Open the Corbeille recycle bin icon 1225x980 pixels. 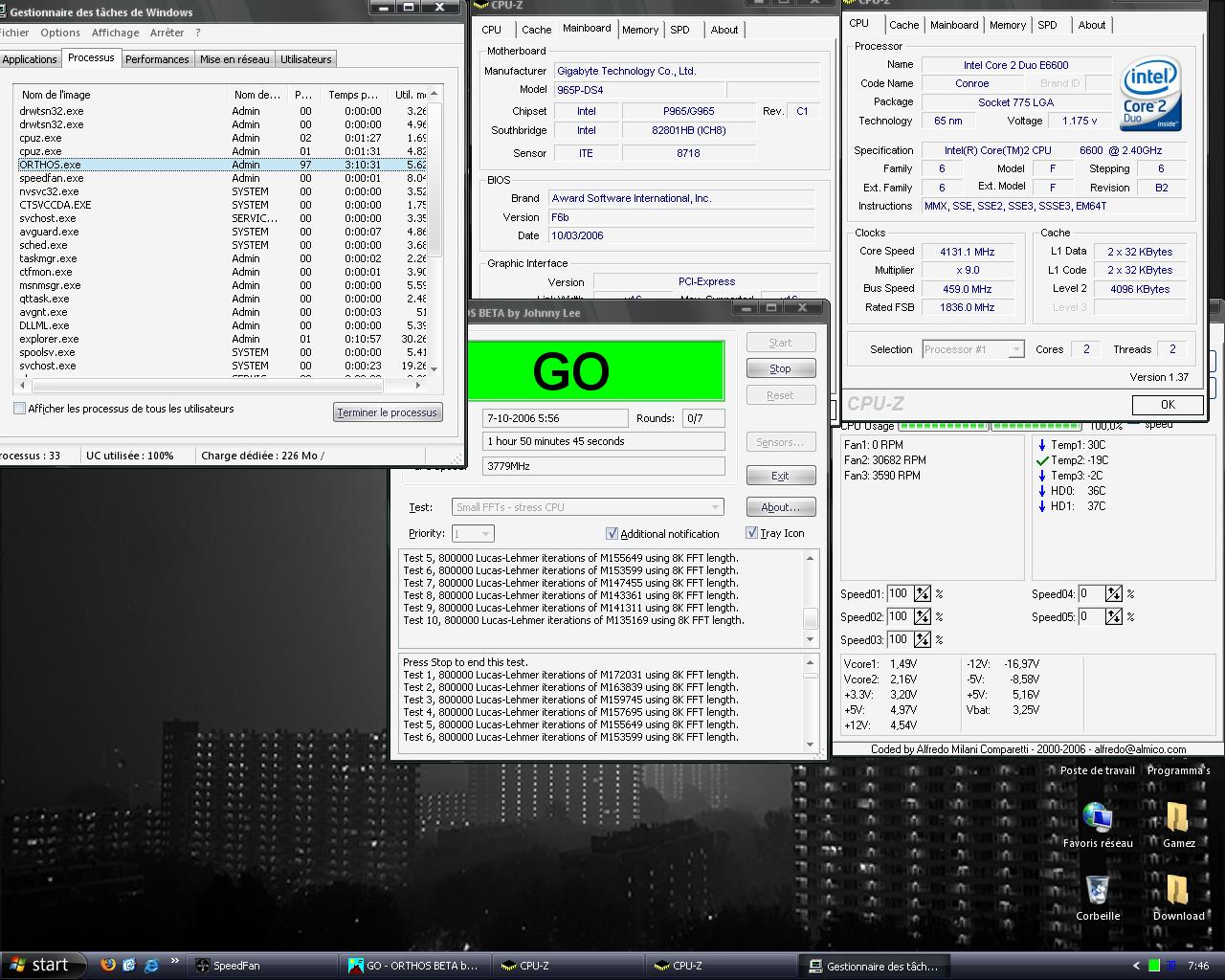(1097, 890)
